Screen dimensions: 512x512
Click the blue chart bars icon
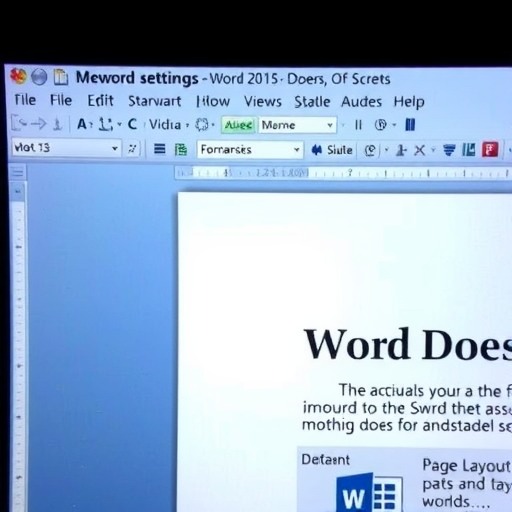[x=469, y=150]
